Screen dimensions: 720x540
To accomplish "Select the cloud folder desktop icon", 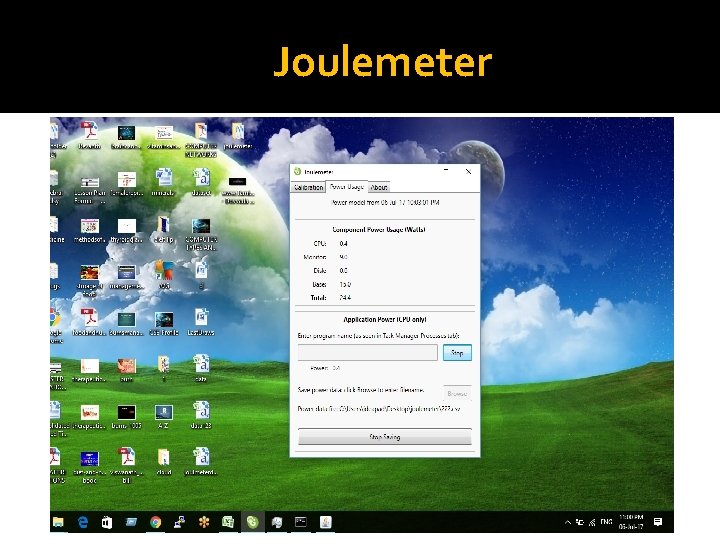I will pyautogui.click(x=163, y=461).
